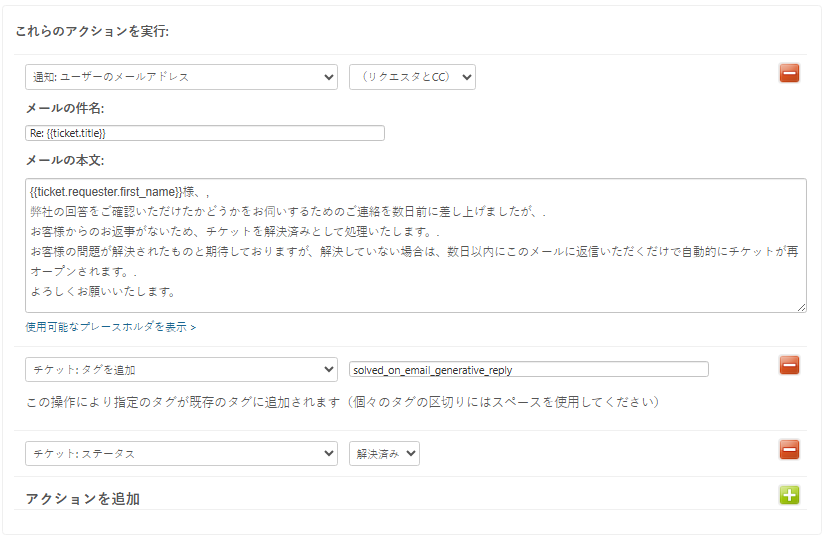This screenshot has height=541, width=827.
Task: Grab the email body resize handle
Action: [x=801, y=307]
